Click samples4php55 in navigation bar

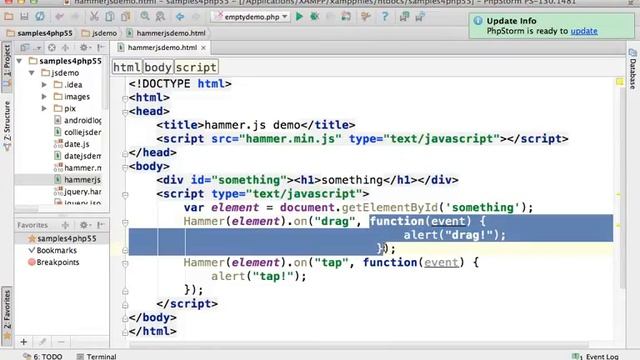pyautogui.click(x=40, y=33)
